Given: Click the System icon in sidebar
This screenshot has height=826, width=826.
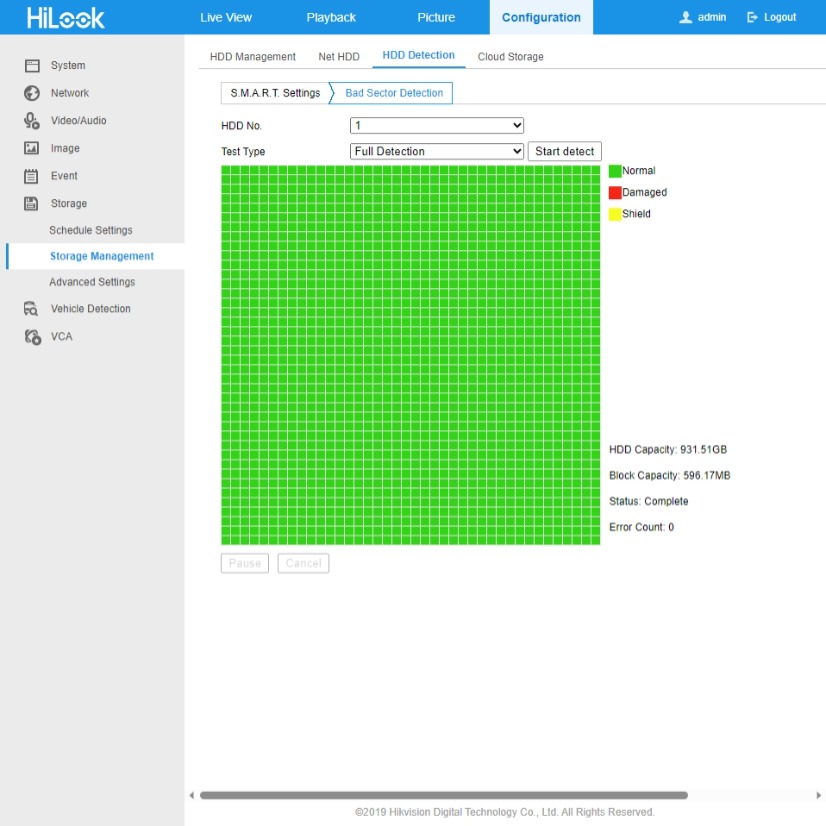Looking at the screenshot, I should 31,66.
